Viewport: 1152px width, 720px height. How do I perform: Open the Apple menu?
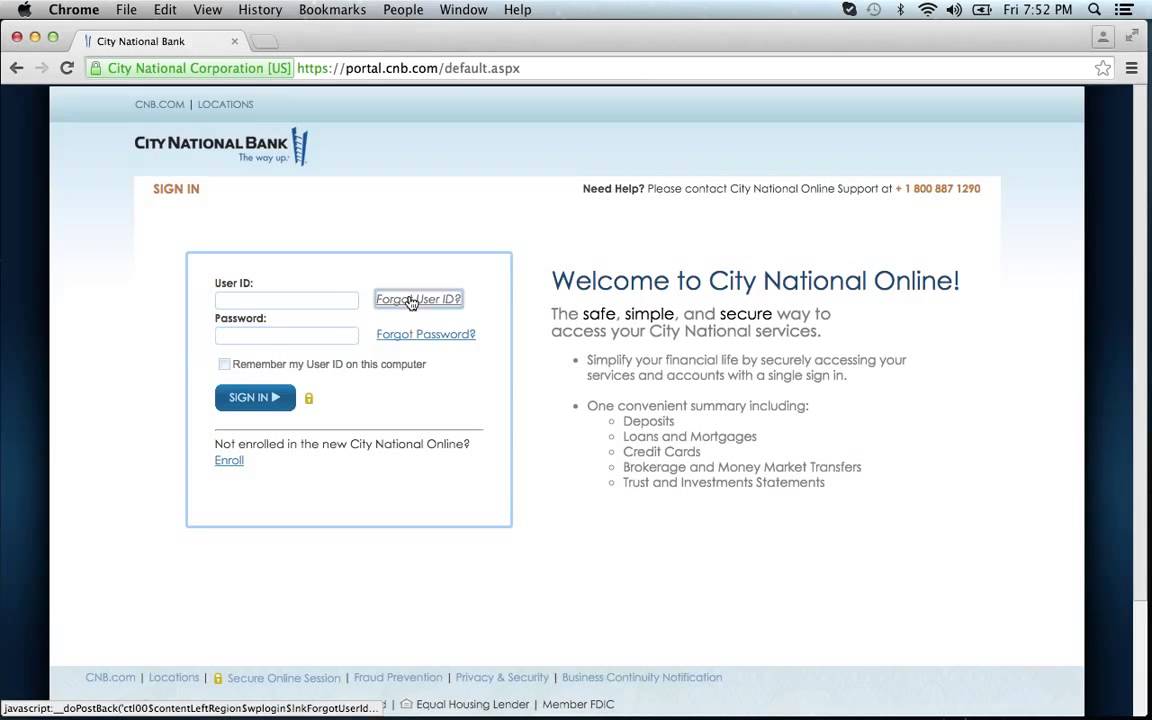pyautogui.click(x=24, y=10)
